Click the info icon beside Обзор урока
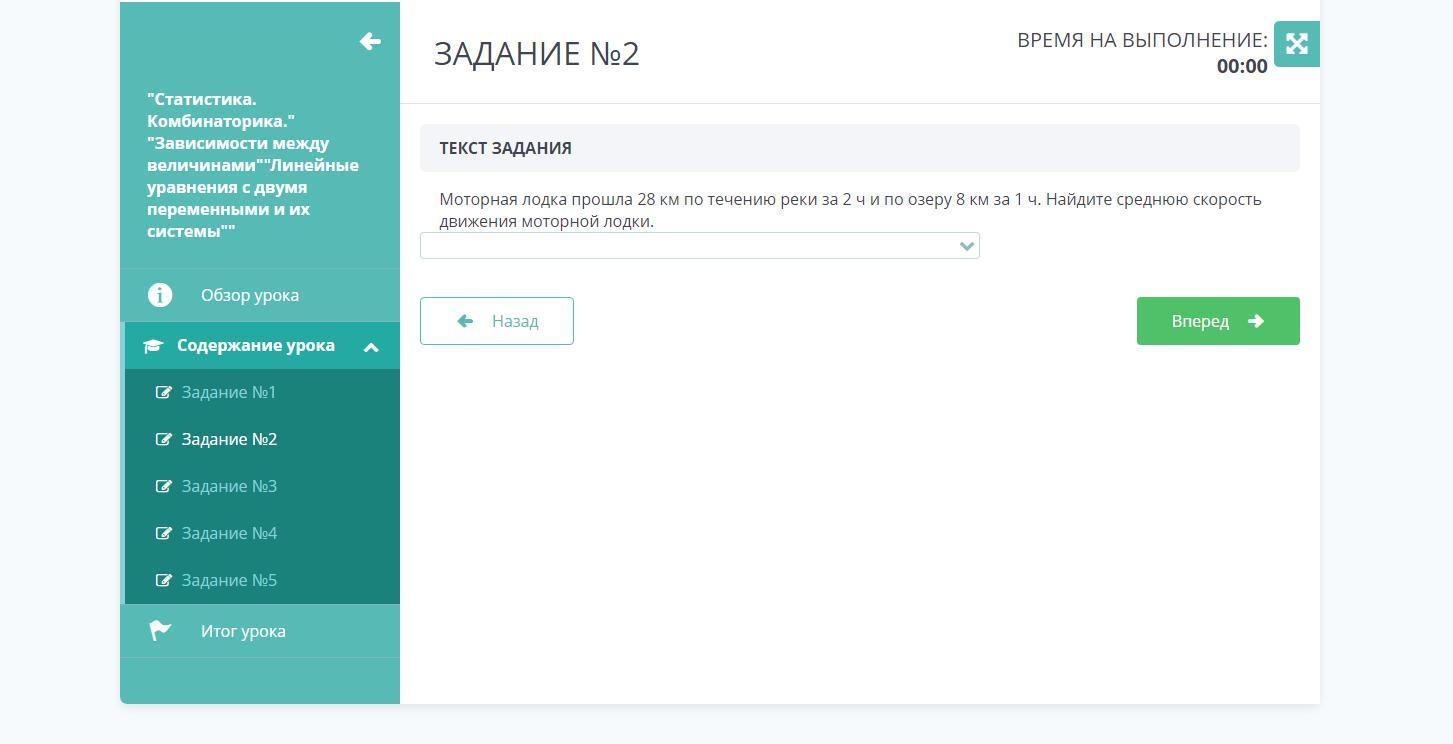This screenshot has width=1453, height=744. pos(160,295)
